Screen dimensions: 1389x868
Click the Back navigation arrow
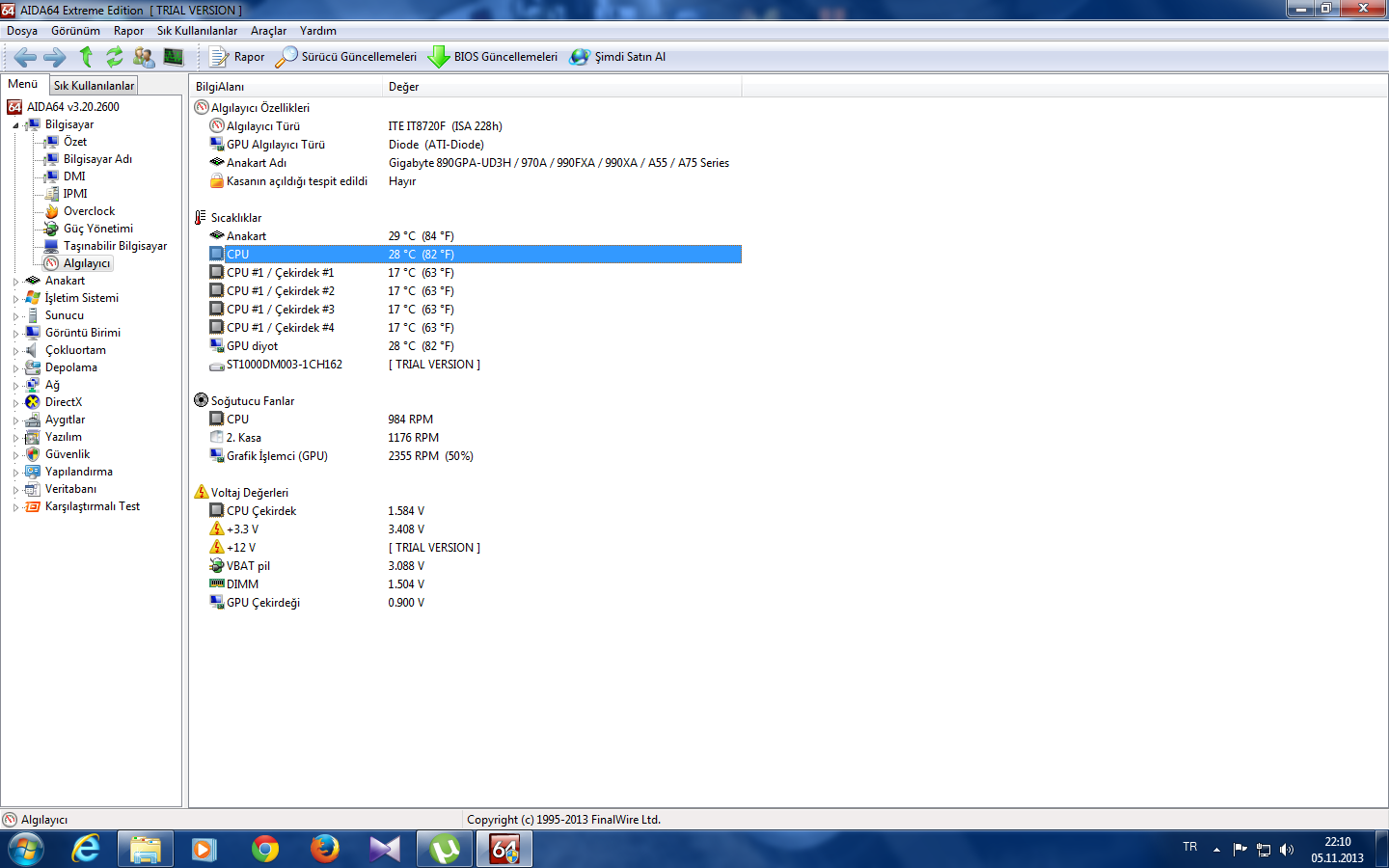pyautogui.click(x=25, y=57)
